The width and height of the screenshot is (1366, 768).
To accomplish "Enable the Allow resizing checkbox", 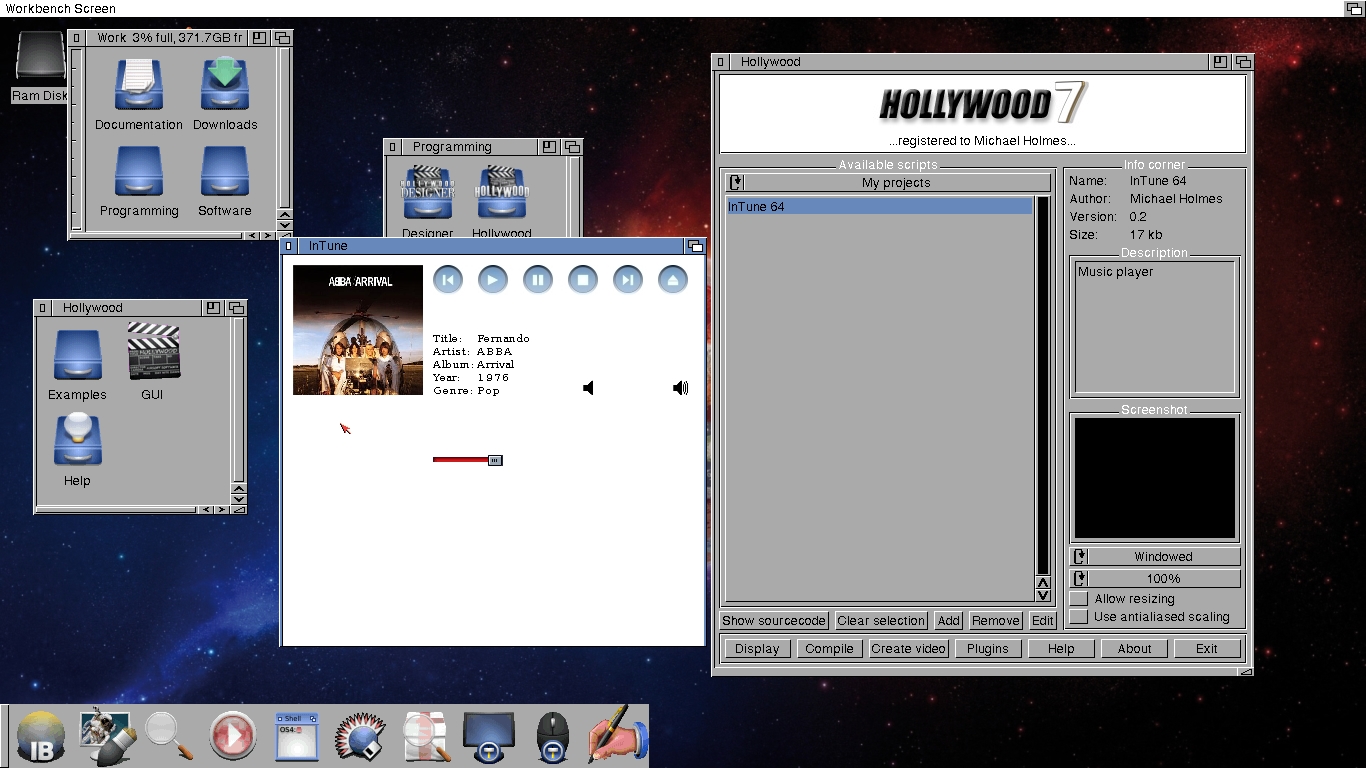I will click(1078, 598).
